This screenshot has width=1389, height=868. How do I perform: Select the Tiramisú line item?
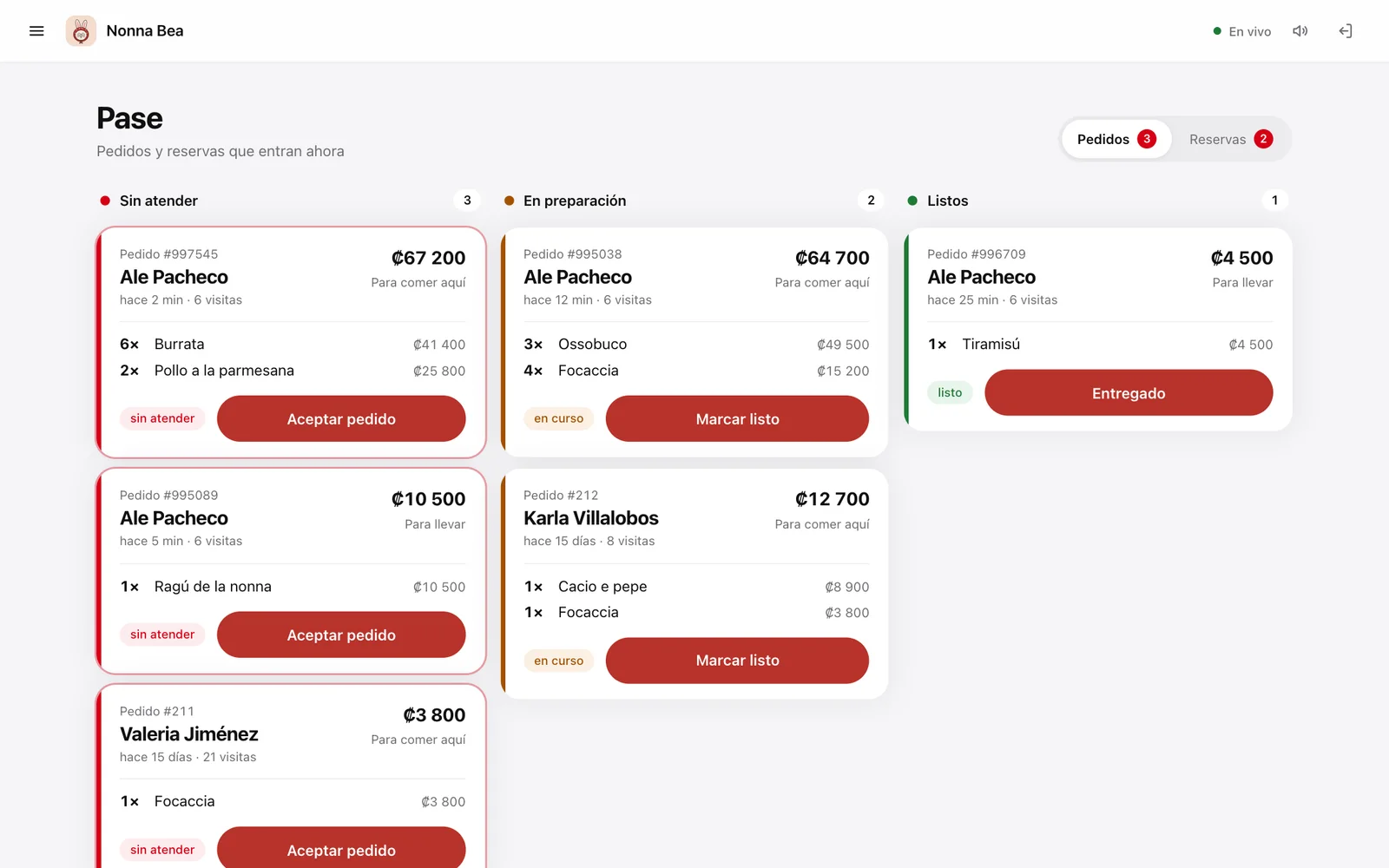pyautogui.click(x=1100, y=345)
